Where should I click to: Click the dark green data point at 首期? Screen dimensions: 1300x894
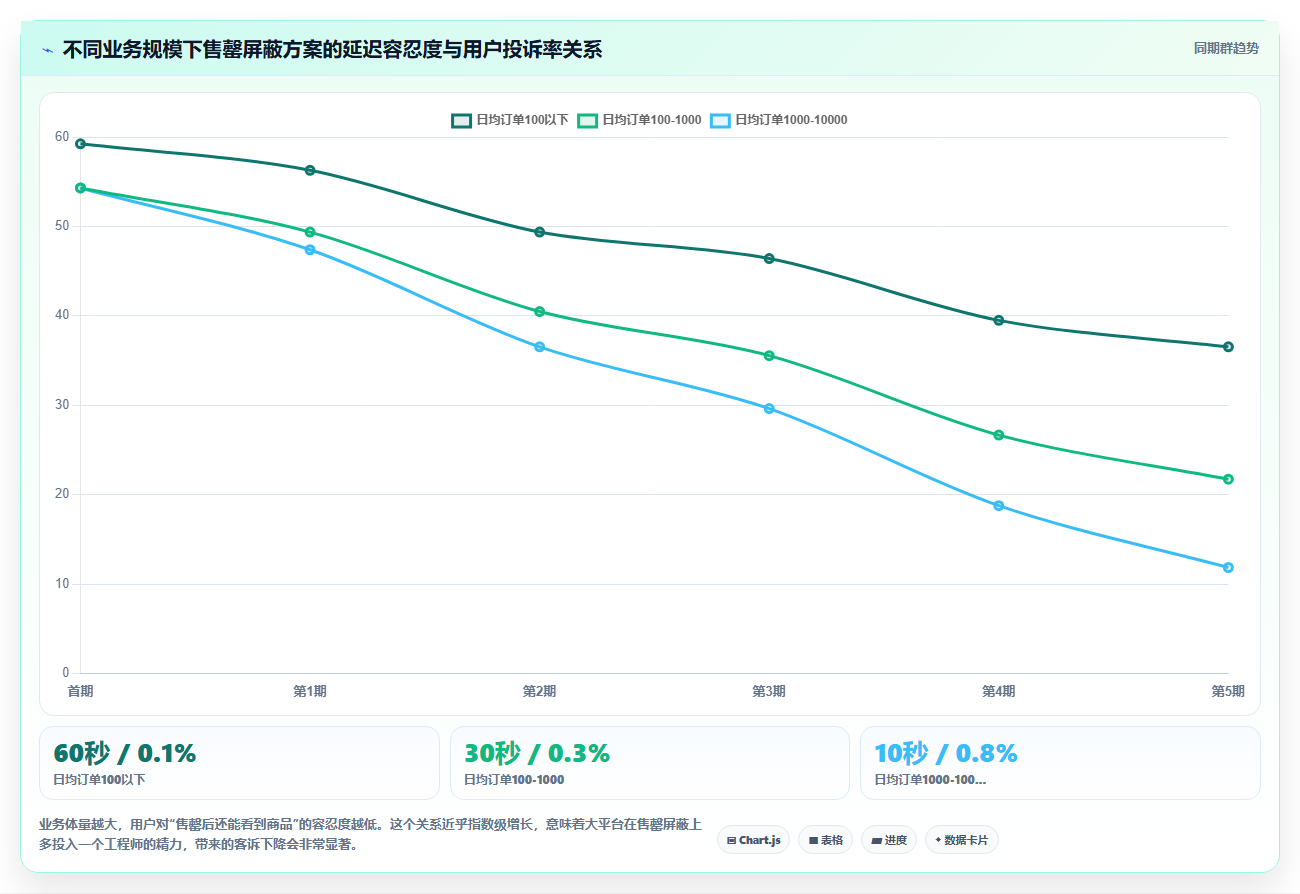point(80,144)
